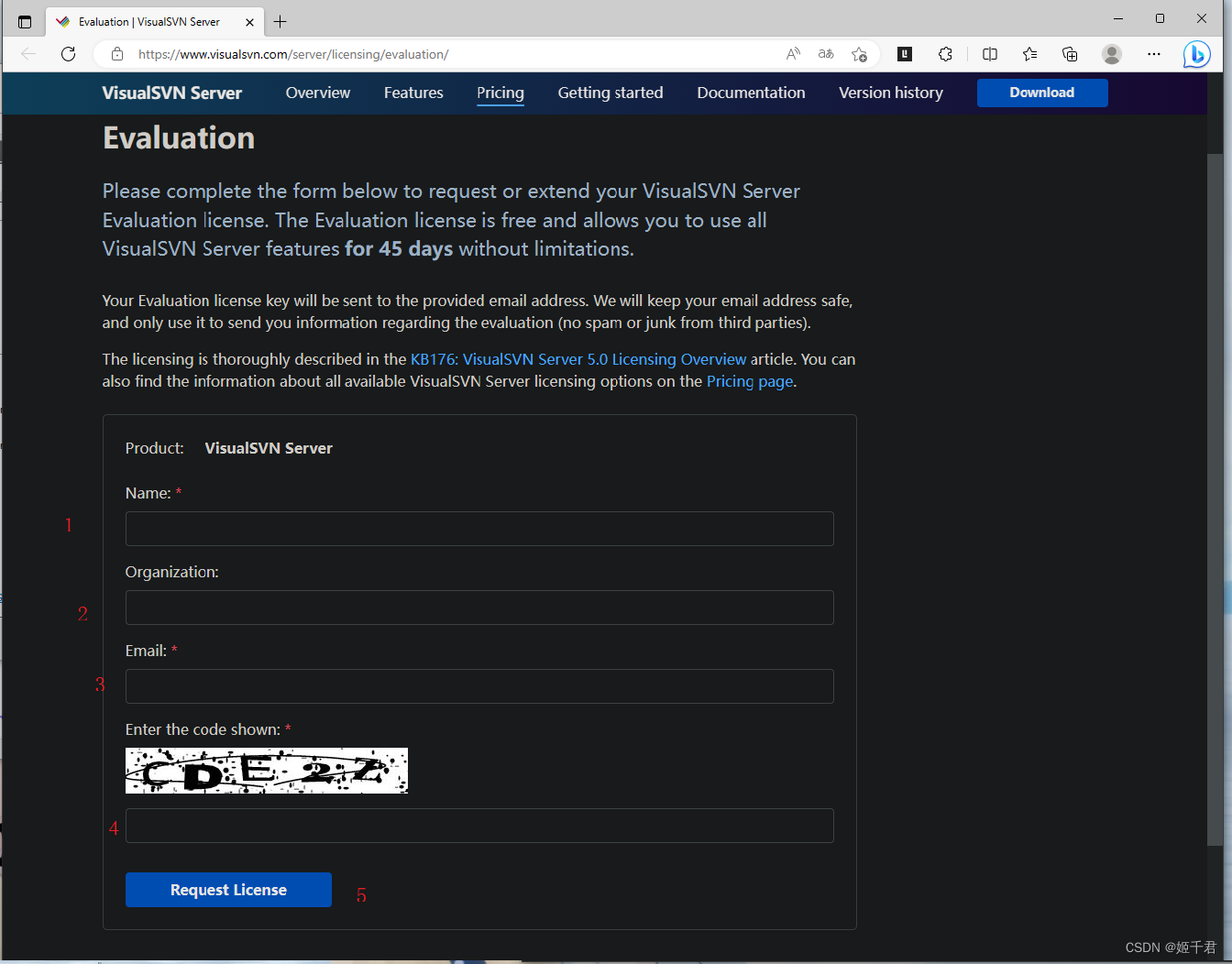Screen dimensions: 1232x964
Task: Focus the Name input field
Action: pos(479,529)
